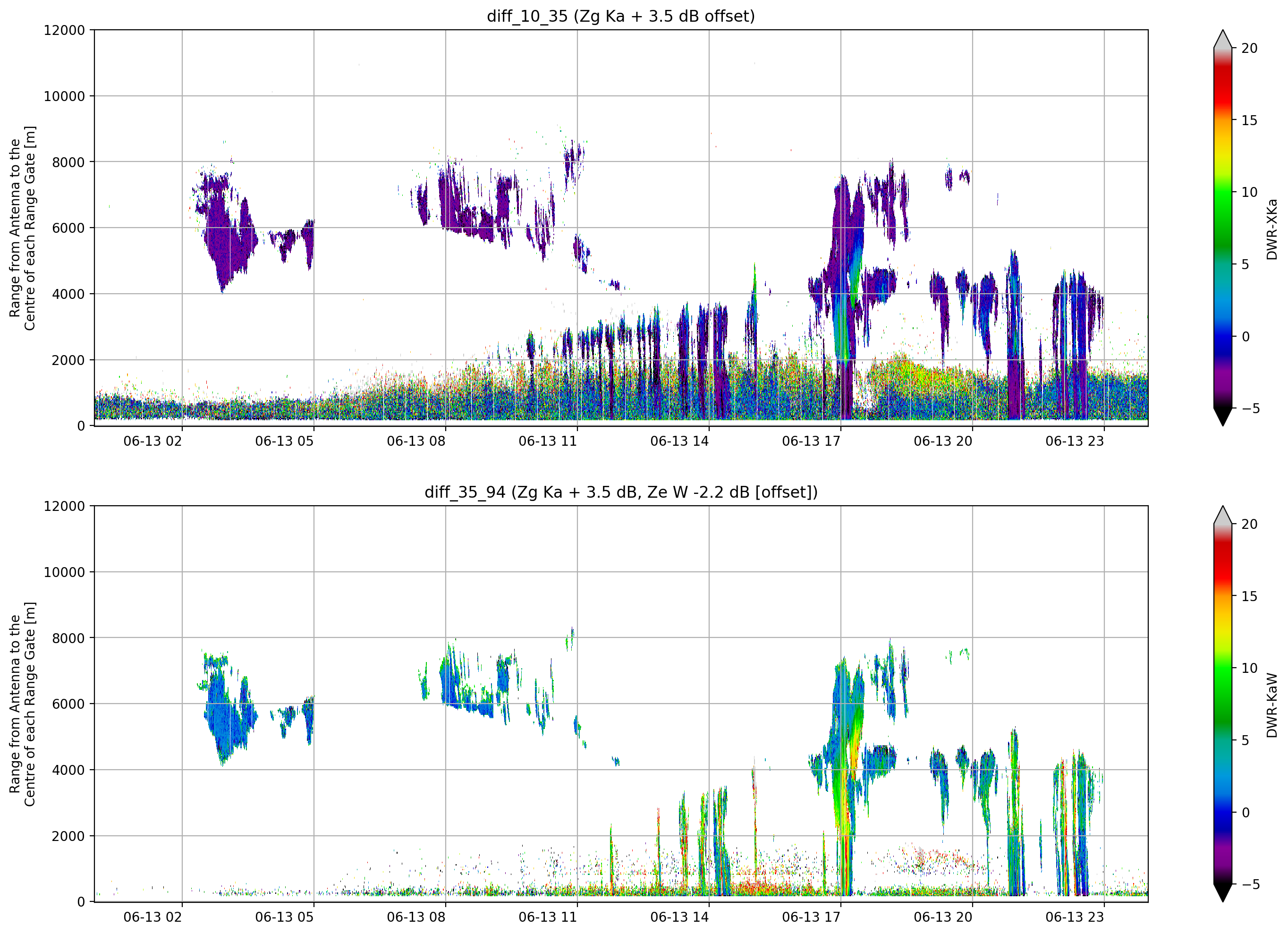Click the 06-13 08 label on bottom plot
Image resolution: width=1288 pixels, height=934 pixels.
tap(416, 917)
